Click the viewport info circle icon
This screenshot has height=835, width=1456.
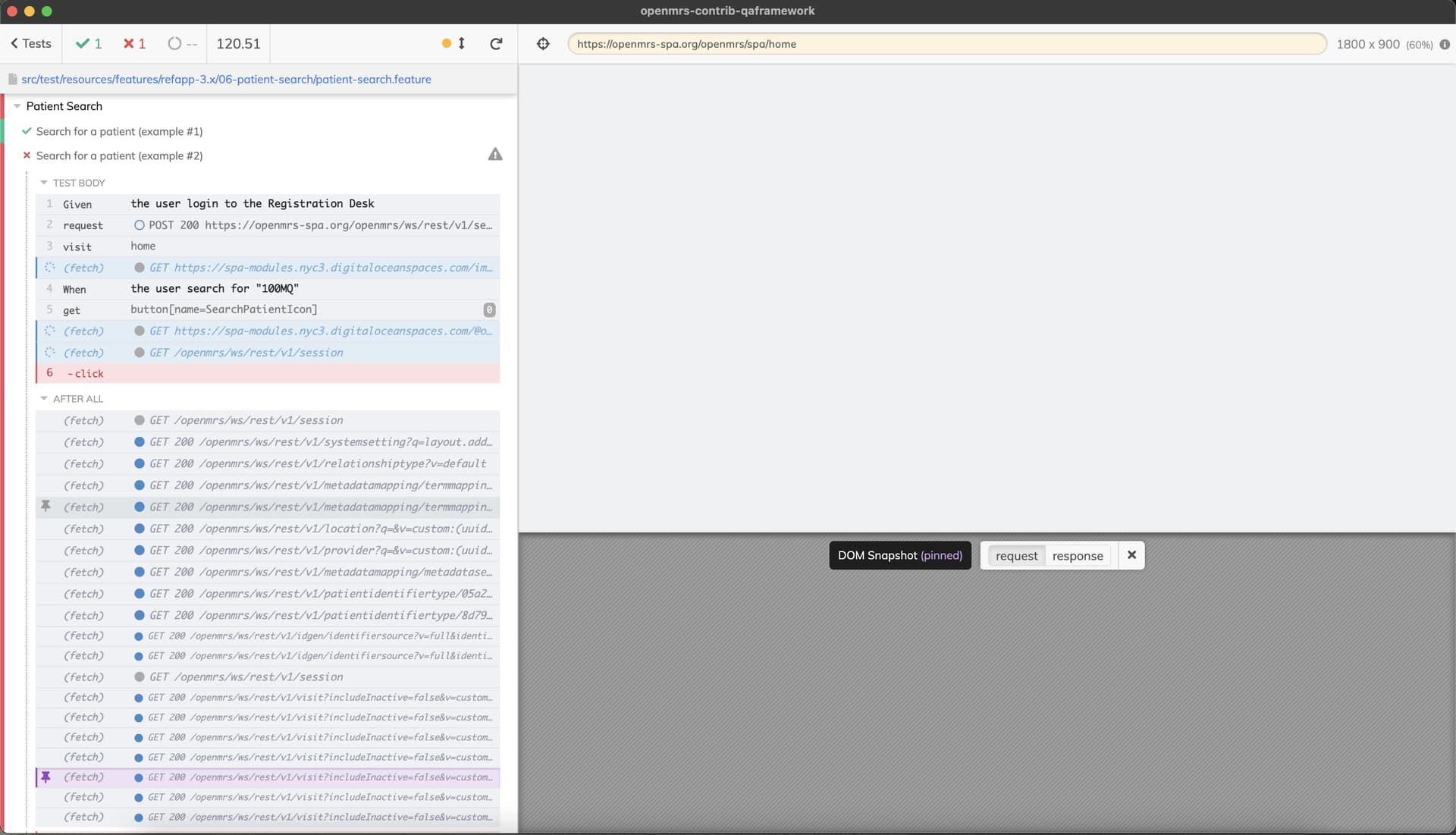[1445, 44]
